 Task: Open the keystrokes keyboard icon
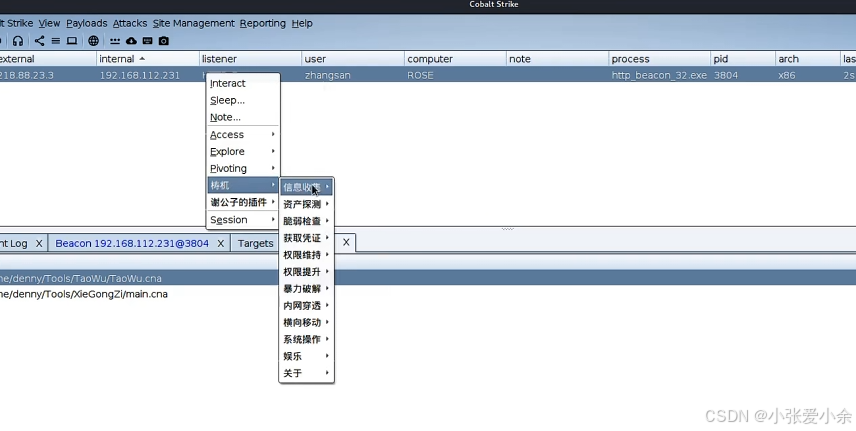147,41
